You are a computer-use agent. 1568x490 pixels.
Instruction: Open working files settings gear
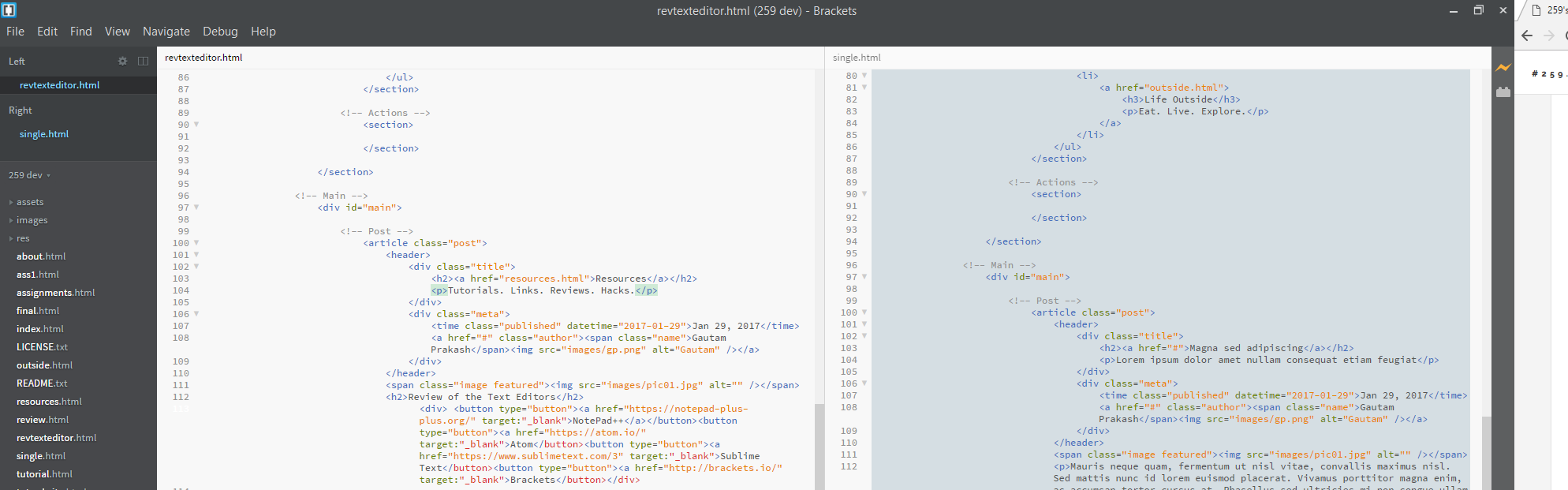pos(122,61)
